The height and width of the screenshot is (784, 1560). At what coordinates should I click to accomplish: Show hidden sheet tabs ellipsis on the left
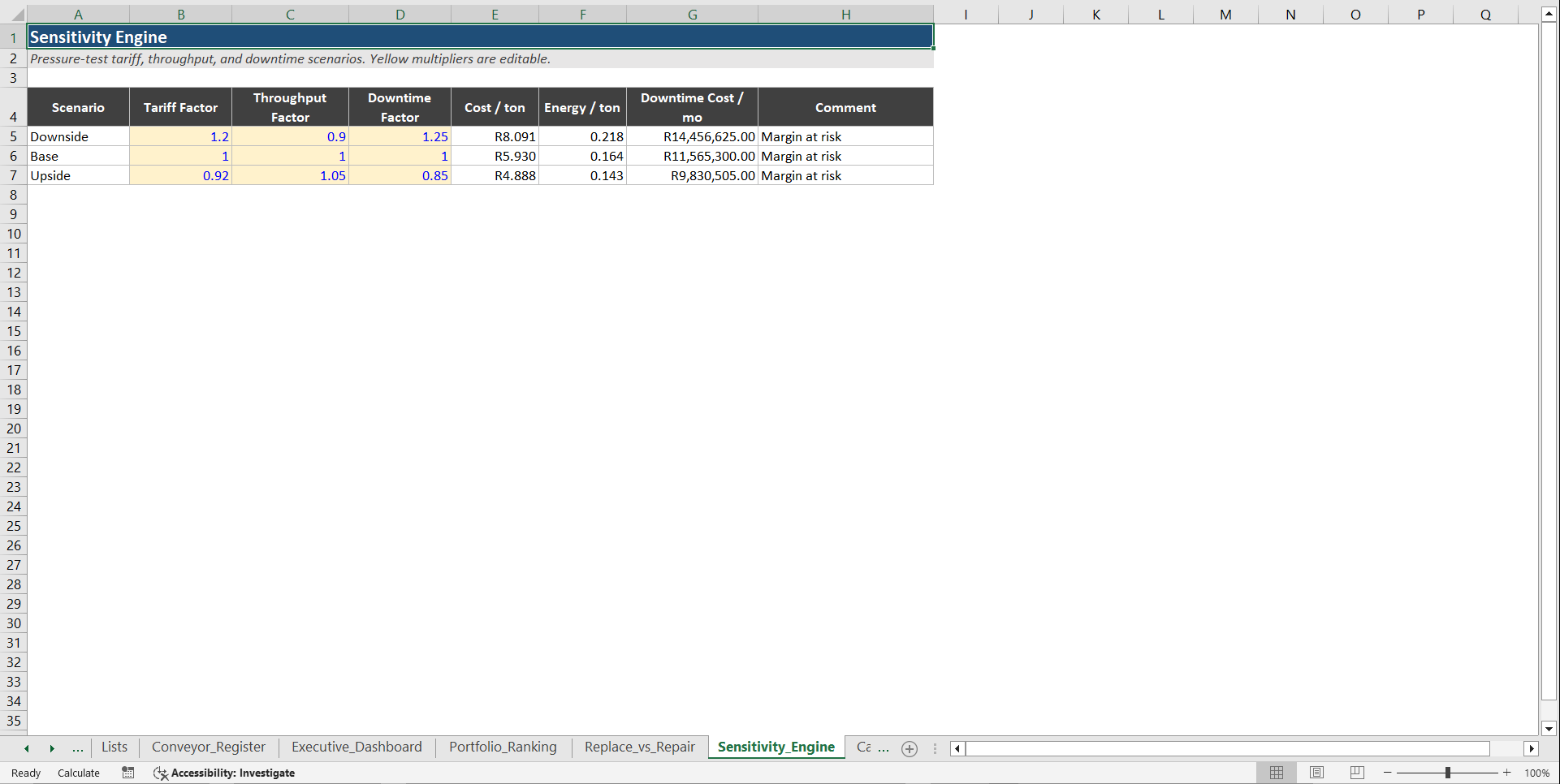tap(78, 748)
